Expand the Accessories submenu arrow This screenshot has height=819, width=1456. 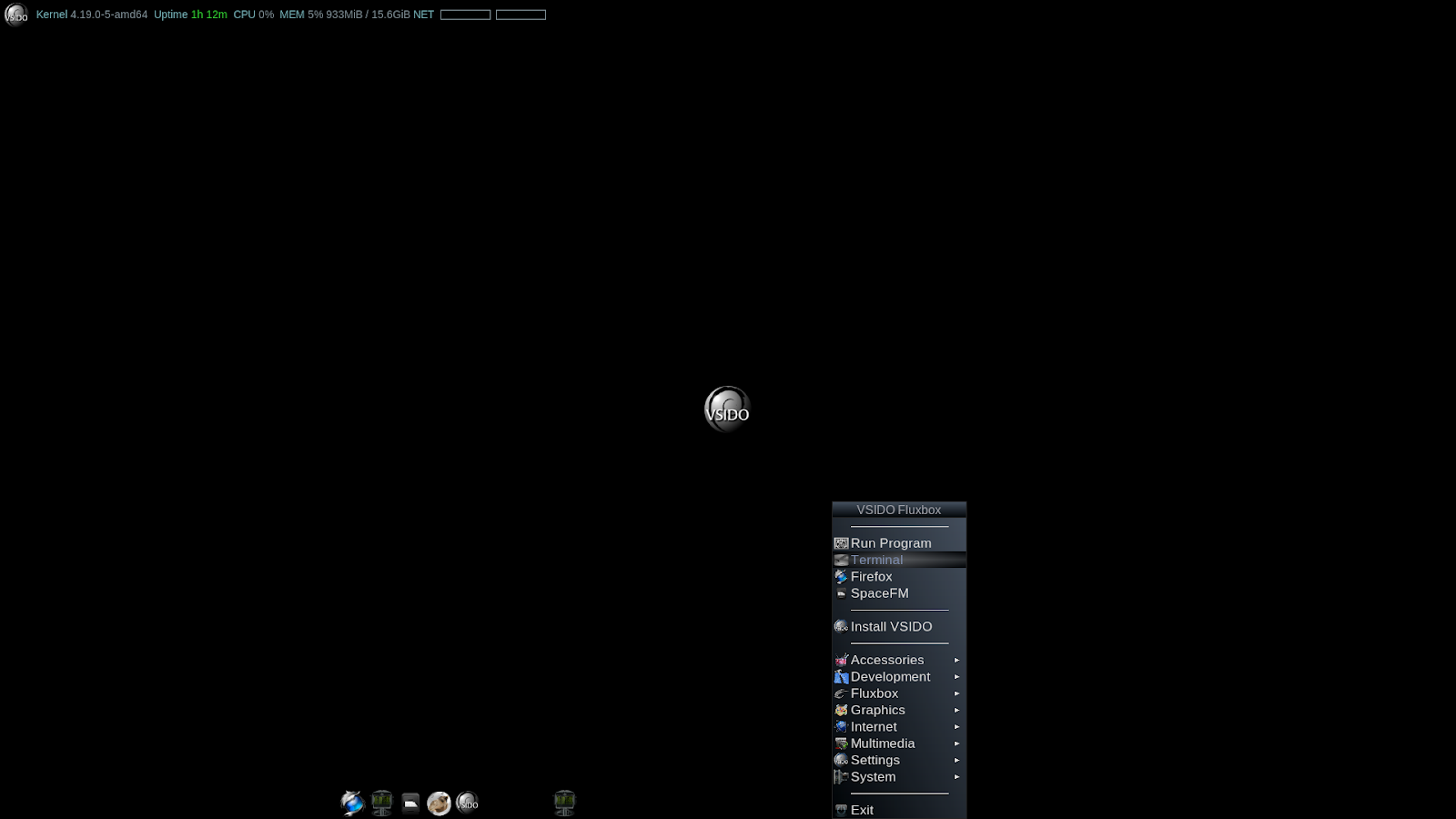tap(956, 660)
